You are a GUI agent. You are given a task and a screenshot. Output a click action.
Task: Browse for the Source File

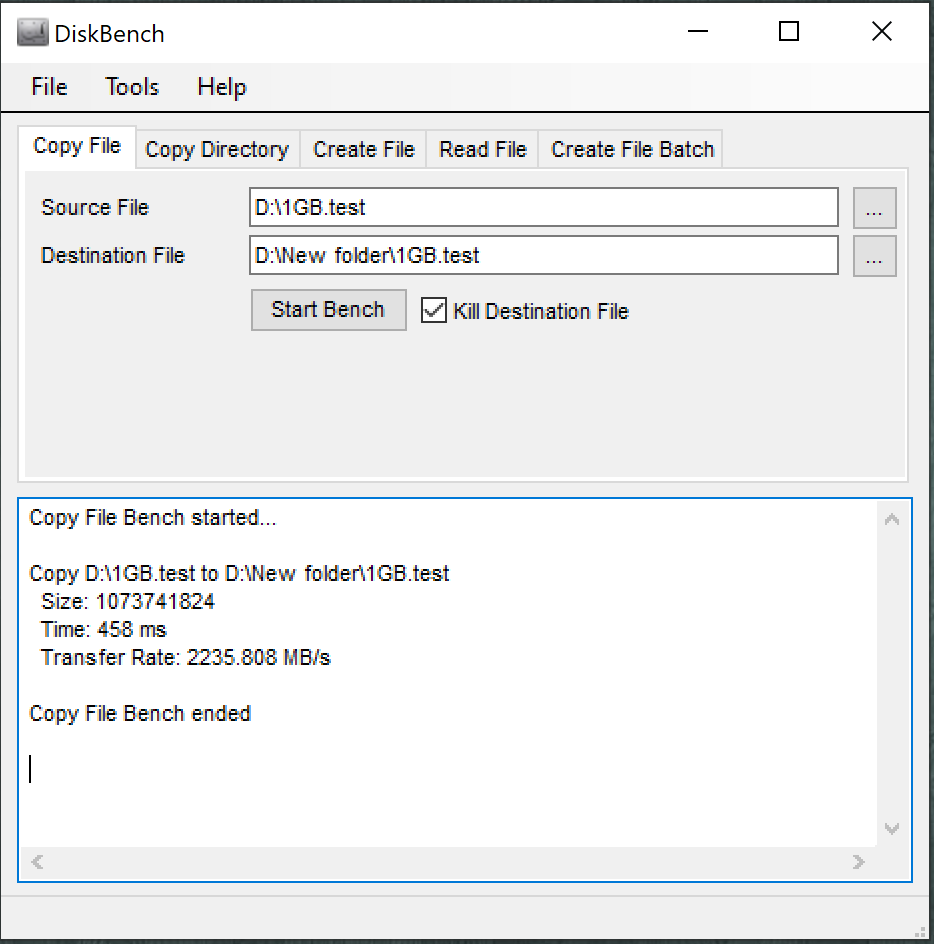coord(874,208)
